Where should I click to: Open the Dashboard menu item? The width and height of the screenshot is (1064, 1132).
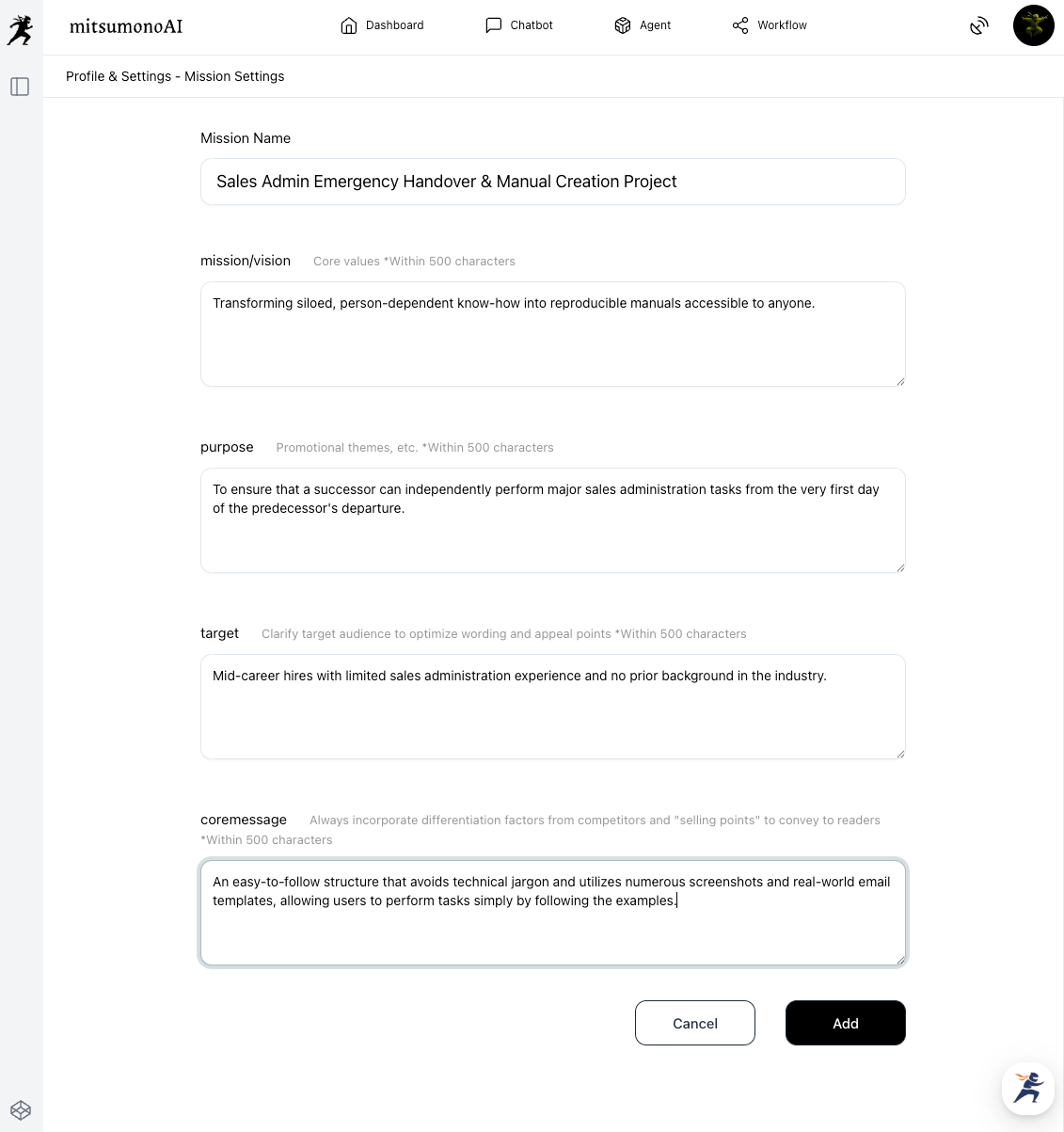click(x=394, y=25)
